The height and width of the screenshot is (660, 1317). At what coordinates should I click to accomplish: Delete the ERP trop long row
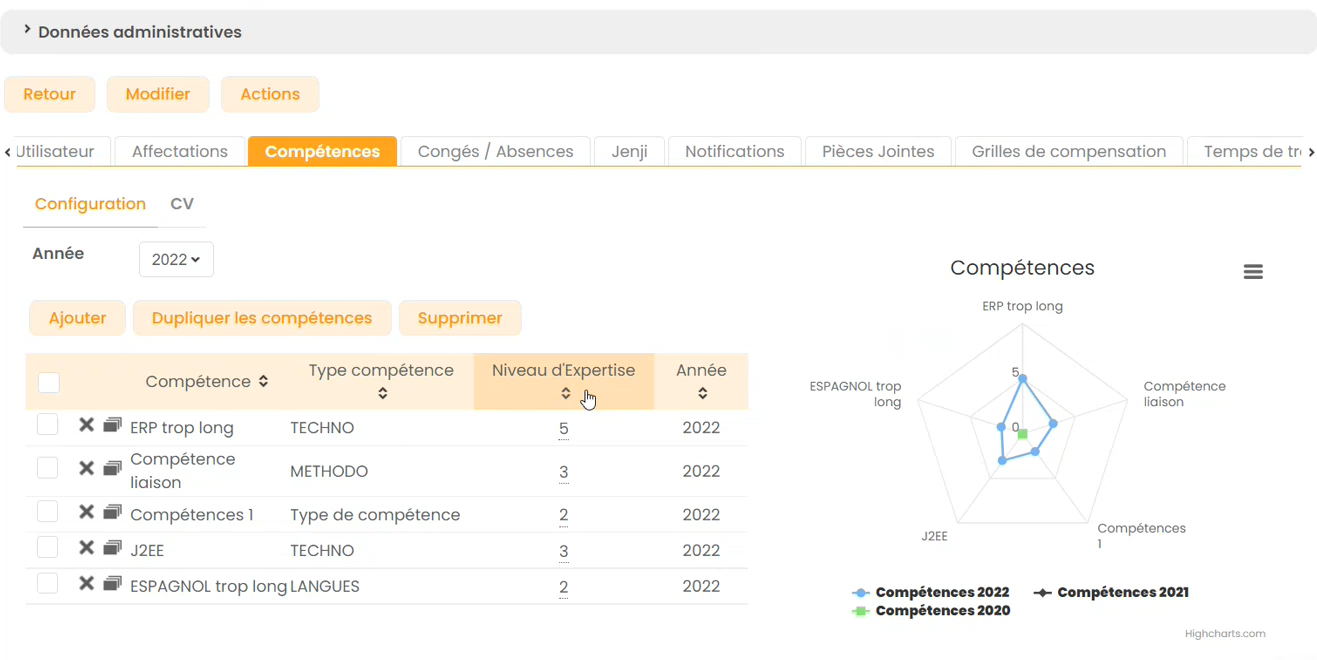(87, 425)
